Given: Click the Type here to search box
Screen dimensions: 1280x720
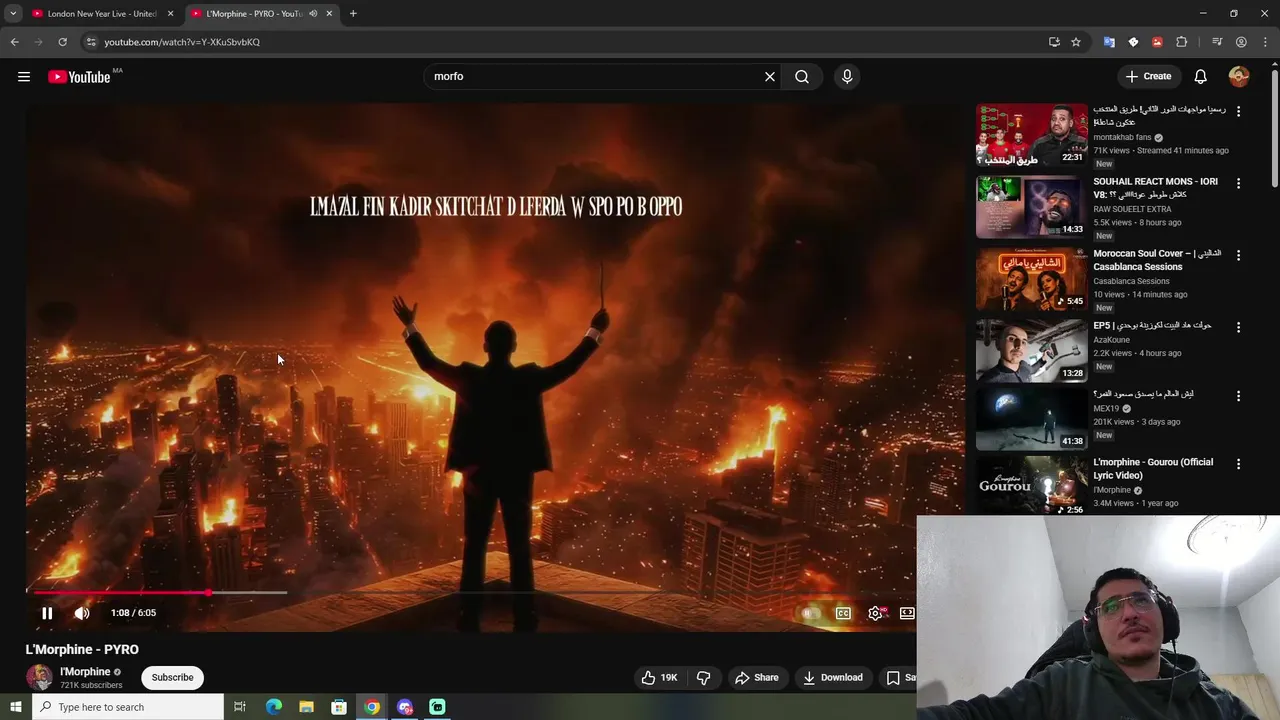Looking at the screenshot, I should pyautogui.click(x=128, y=707).
